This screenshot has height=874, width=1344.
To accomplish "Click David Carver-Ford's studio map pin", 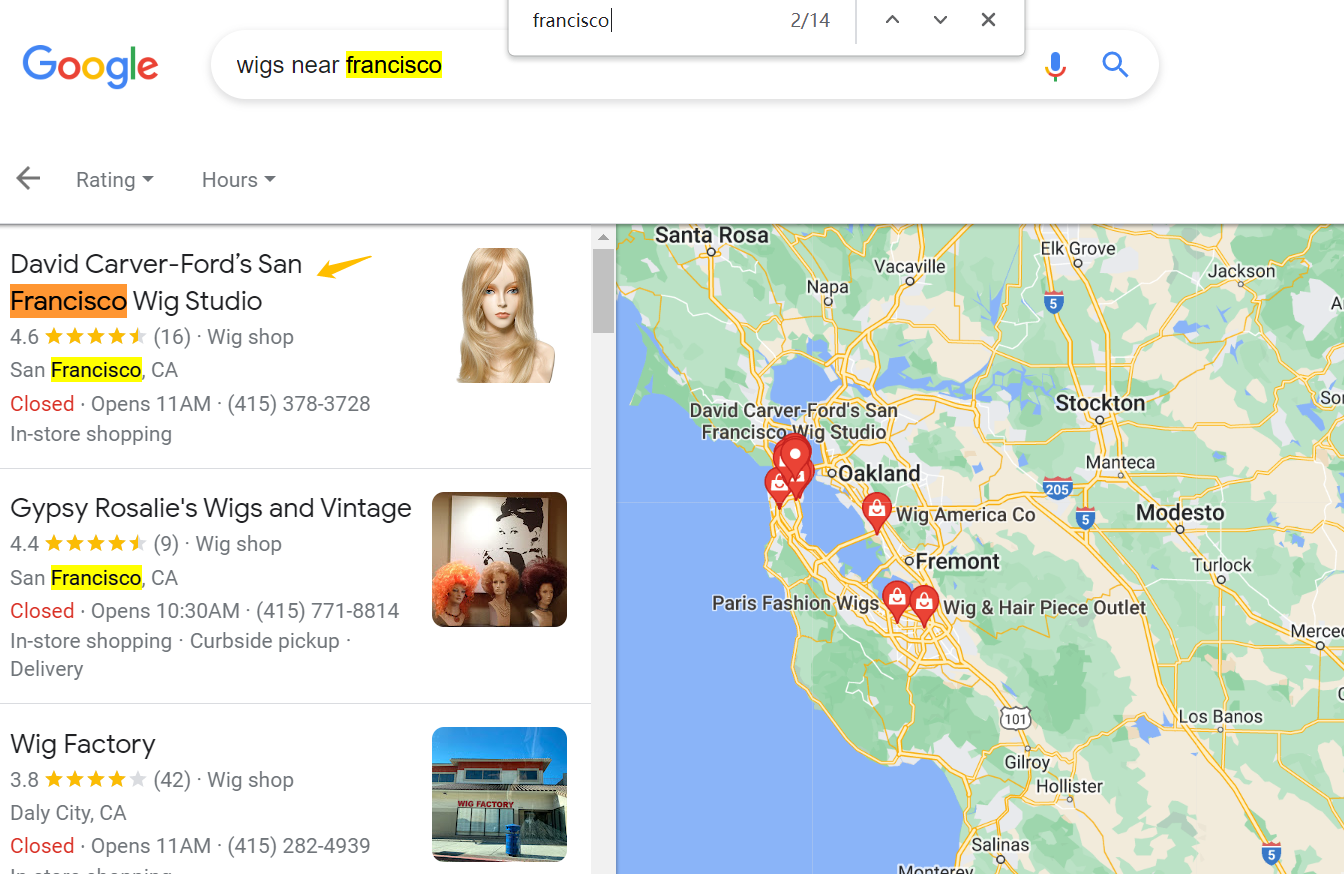I will 795,458.
